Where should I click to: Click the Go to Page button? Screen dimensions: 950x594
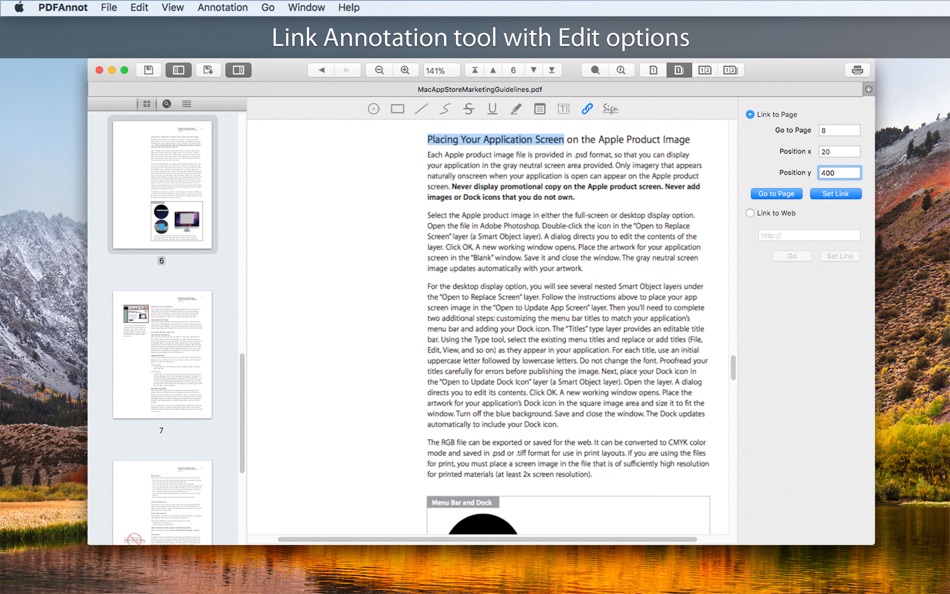pyautogui.click(x=776, y=193)
